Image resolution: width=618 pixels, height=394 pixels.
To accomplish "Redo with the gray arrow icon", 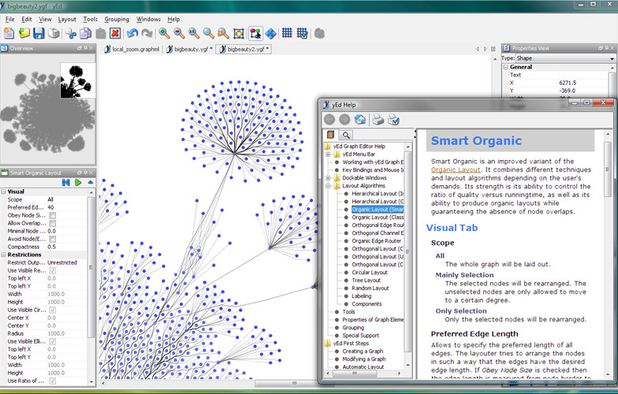I will pyautogui.click(x=147, y=33).
